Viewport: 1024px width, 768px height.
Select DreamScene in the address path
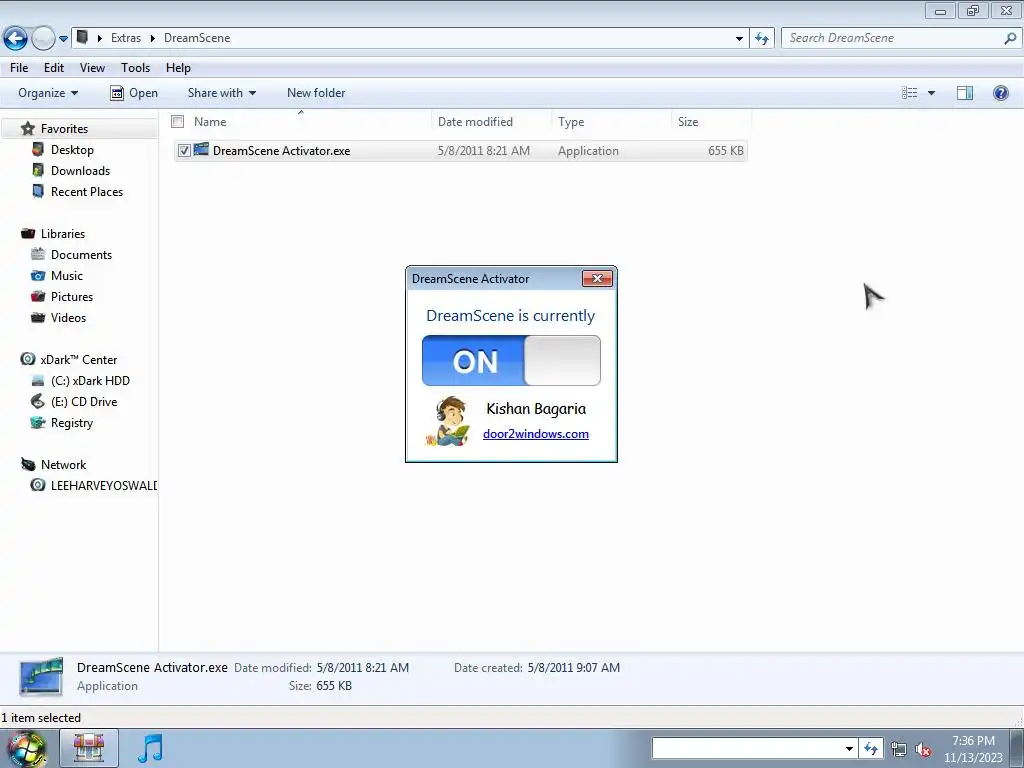coord(197,38)
